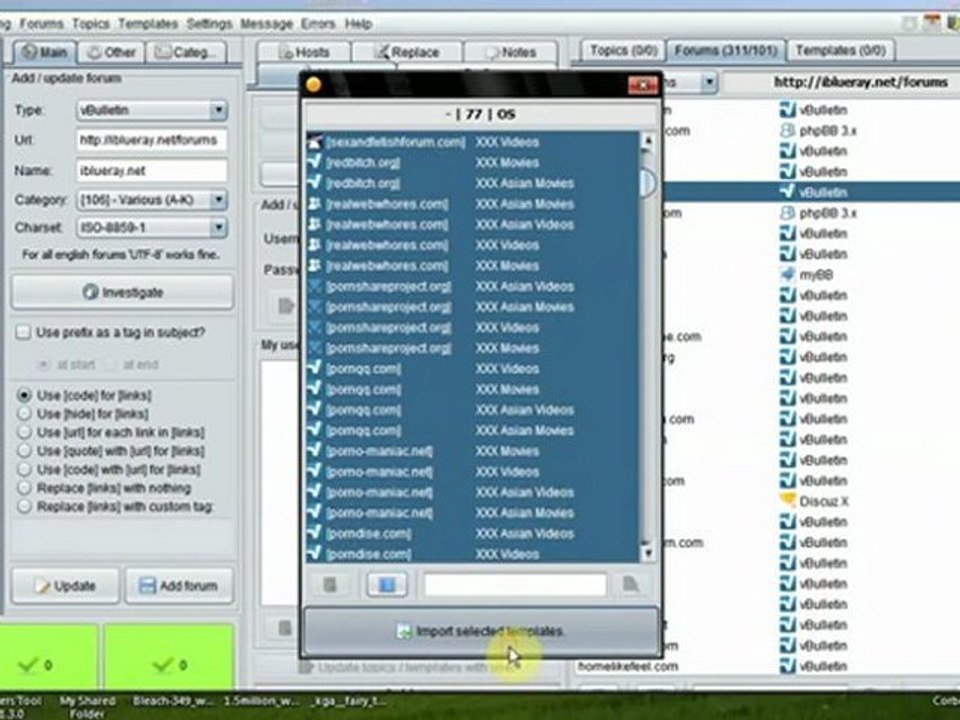Image resolution: width=960 pixels, height=720 pixels.
Task: Click the Investigate globe icon
Action: [x=90, y=292]
